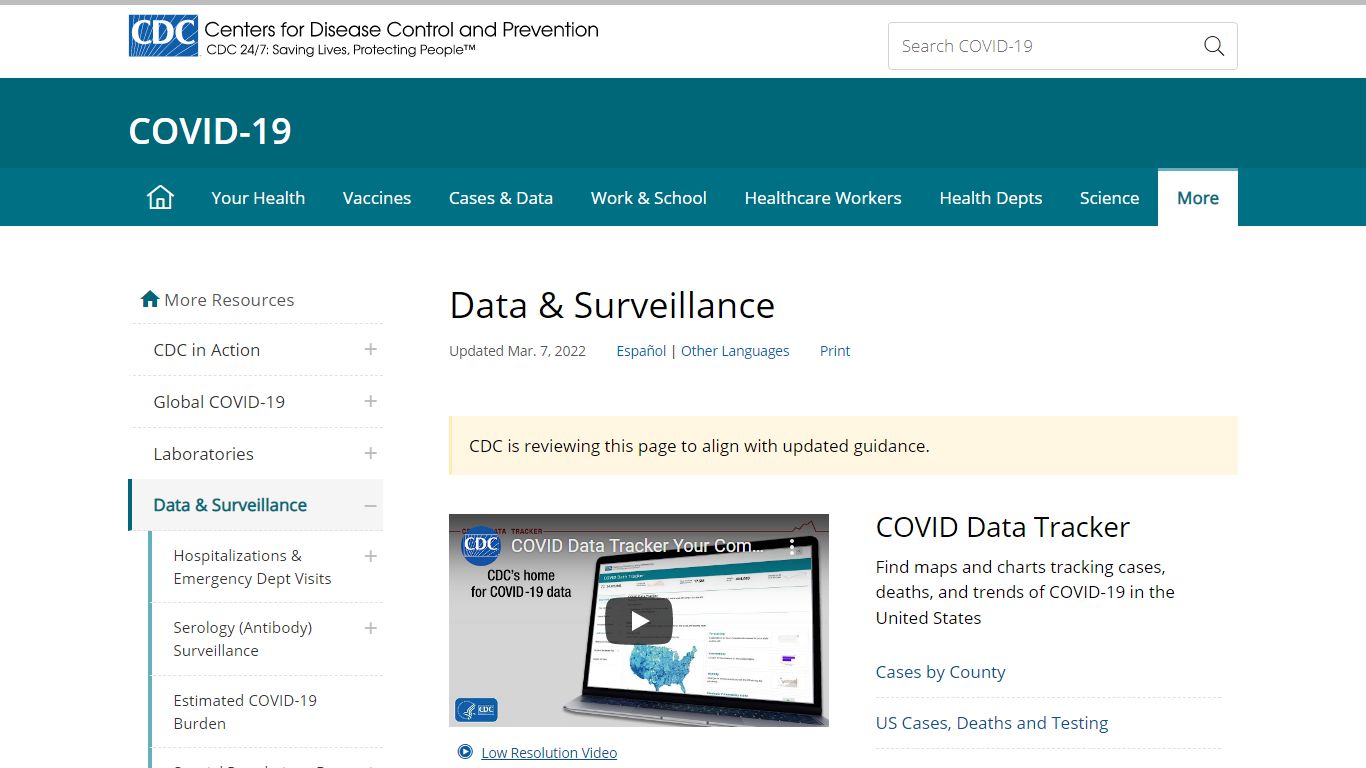
Task: Open Cases by County link
Action: [x=941, y=672]
